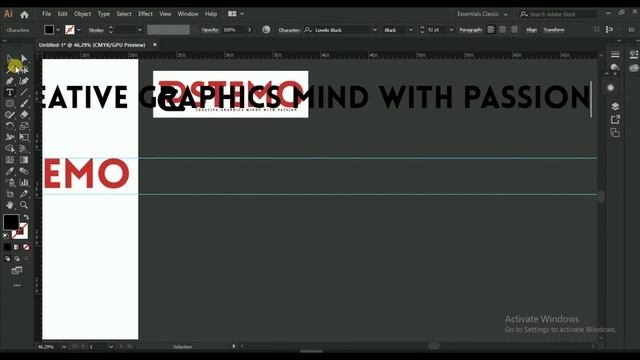This screenshot has width=640, height=360.
Task: Open the File menu
Action: [x=47, y=14]
